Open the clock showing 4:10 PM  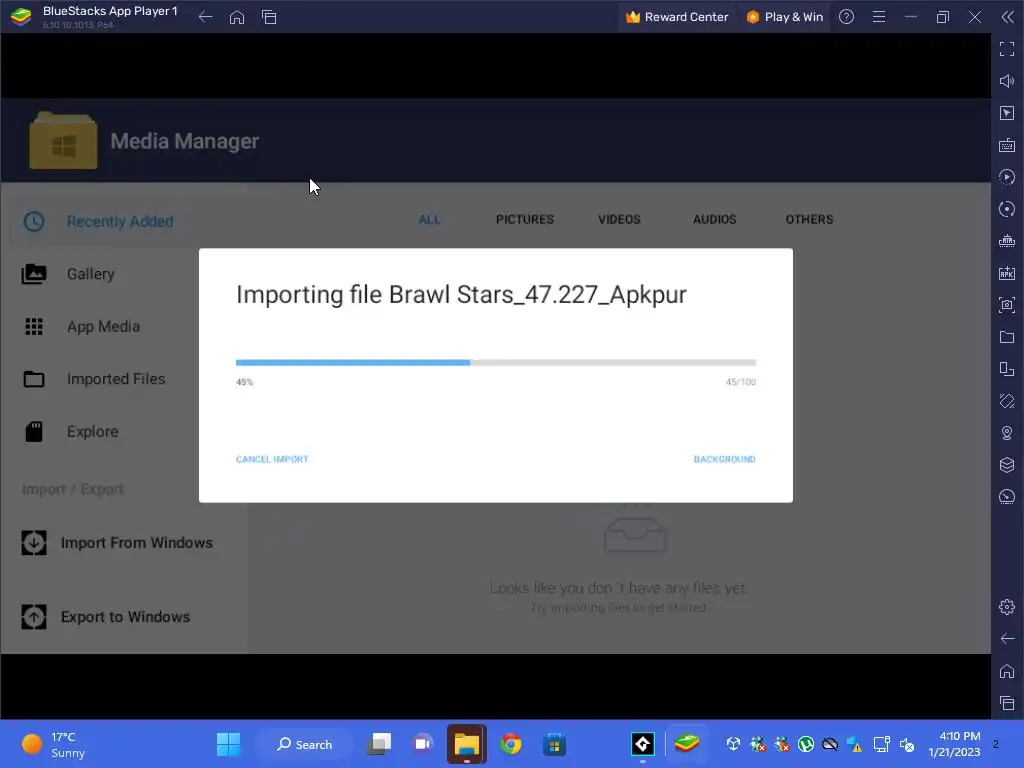click(x=954, y=744)
